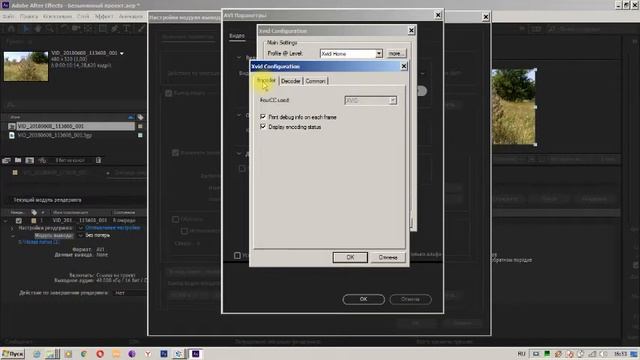The image size is (640, 360).
Task: Collapse Модуль вывода row in render queue
Action: tap(12, 236)
